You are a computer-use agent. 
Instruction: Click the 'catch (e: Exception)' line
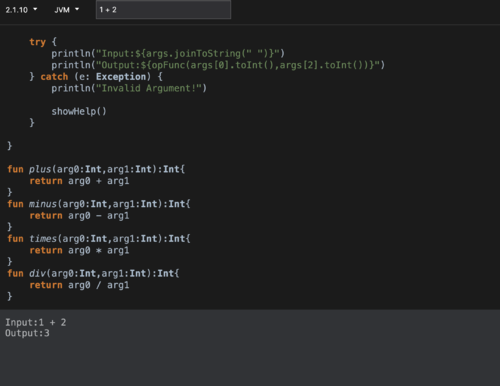click(x=96, y=77)
